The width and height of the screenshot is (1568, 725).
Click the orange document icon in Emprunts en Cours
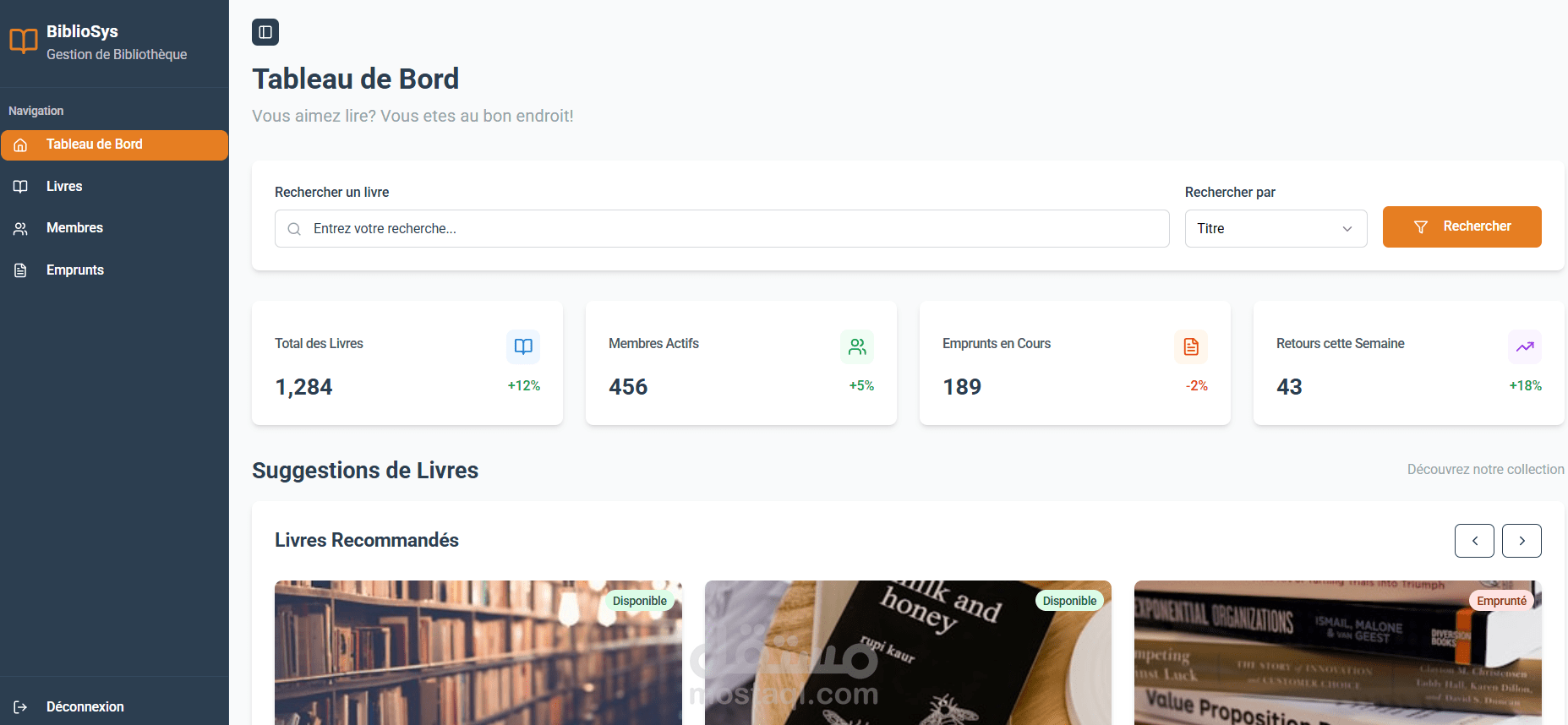point(1191,346)
